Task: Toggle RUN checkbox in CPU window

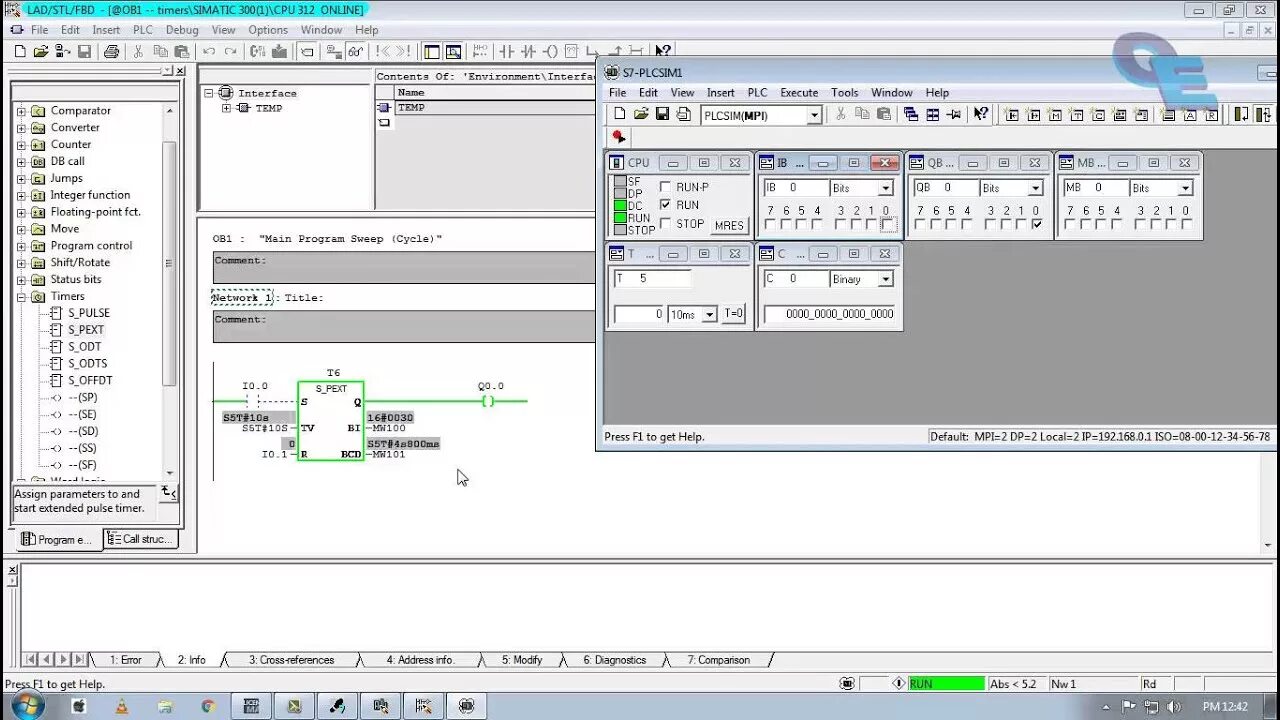Action: [665, 205]
